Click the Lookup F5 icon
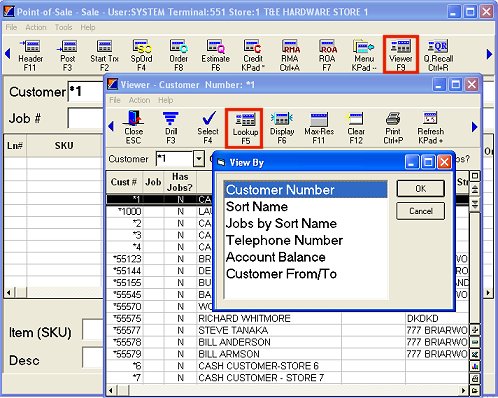 pos(244,128)
